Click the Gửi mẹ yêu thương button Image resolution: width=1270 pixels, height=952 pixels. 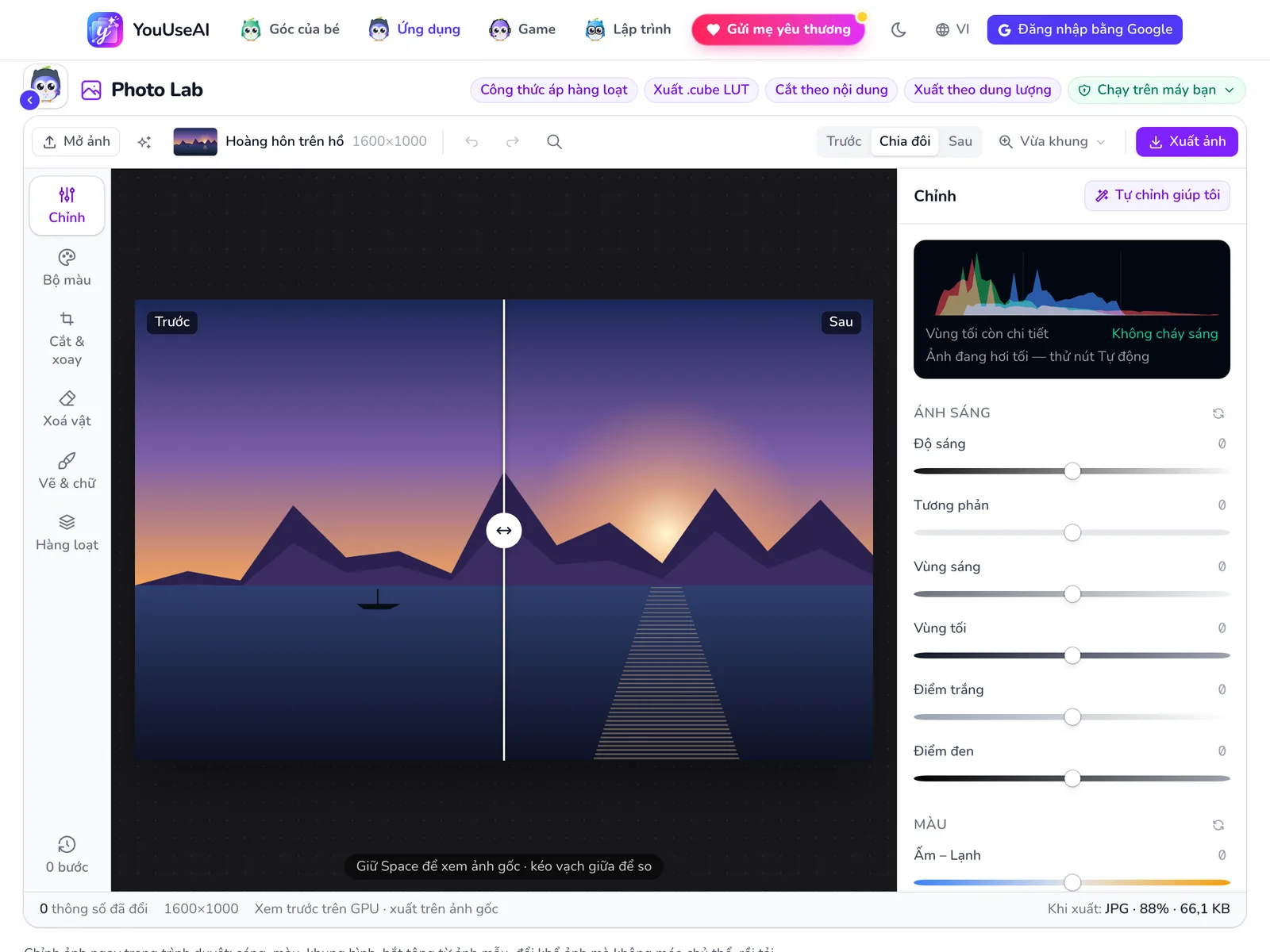point(779,29)
